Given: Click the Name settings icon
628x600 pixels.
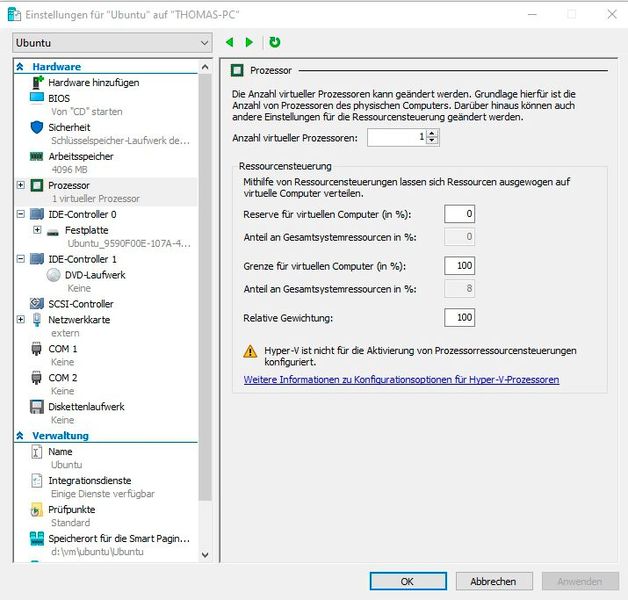Looking at the screenshot, I should coord(36,452).
